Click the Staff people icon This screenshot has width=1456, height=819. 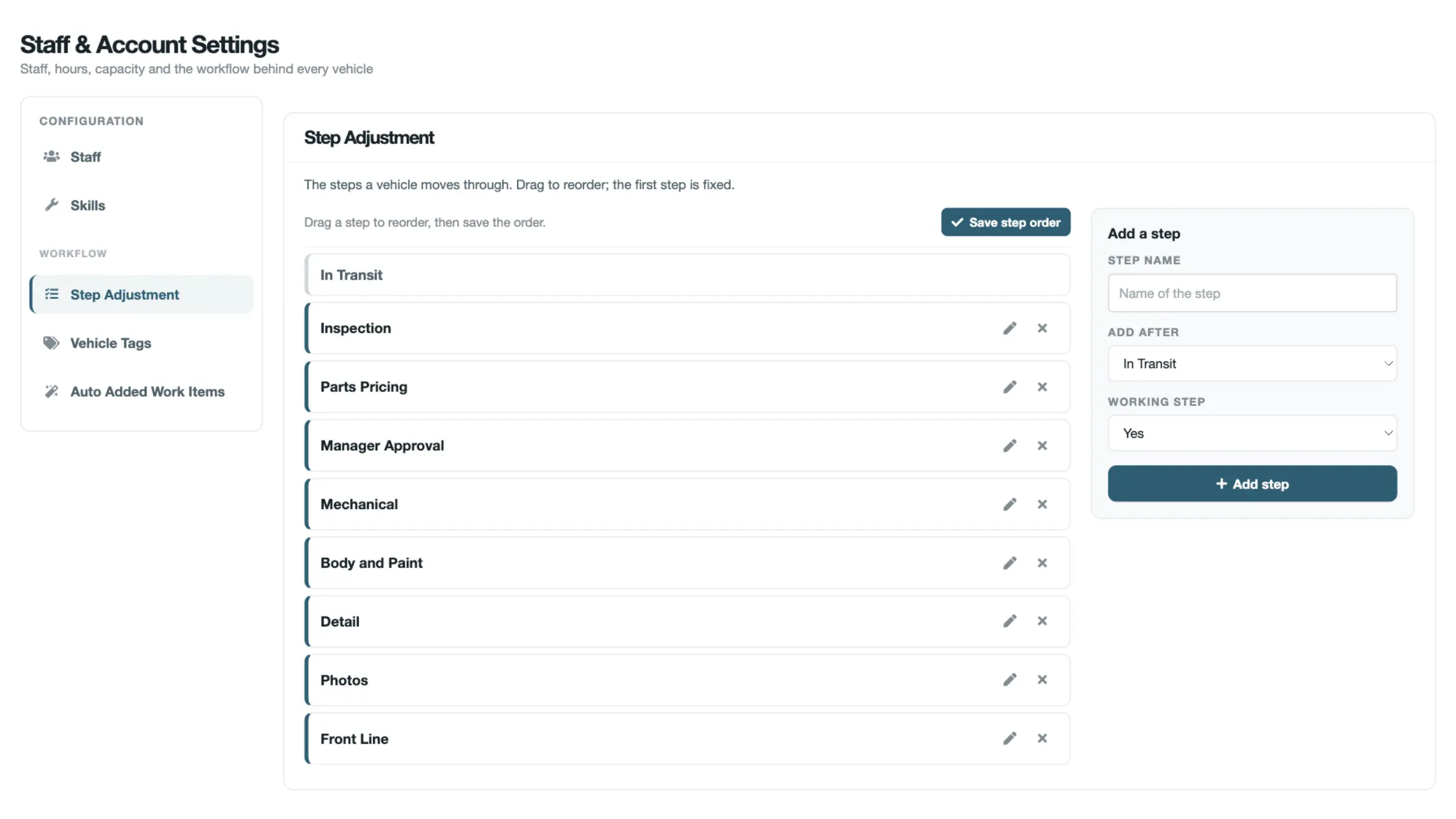52,157
